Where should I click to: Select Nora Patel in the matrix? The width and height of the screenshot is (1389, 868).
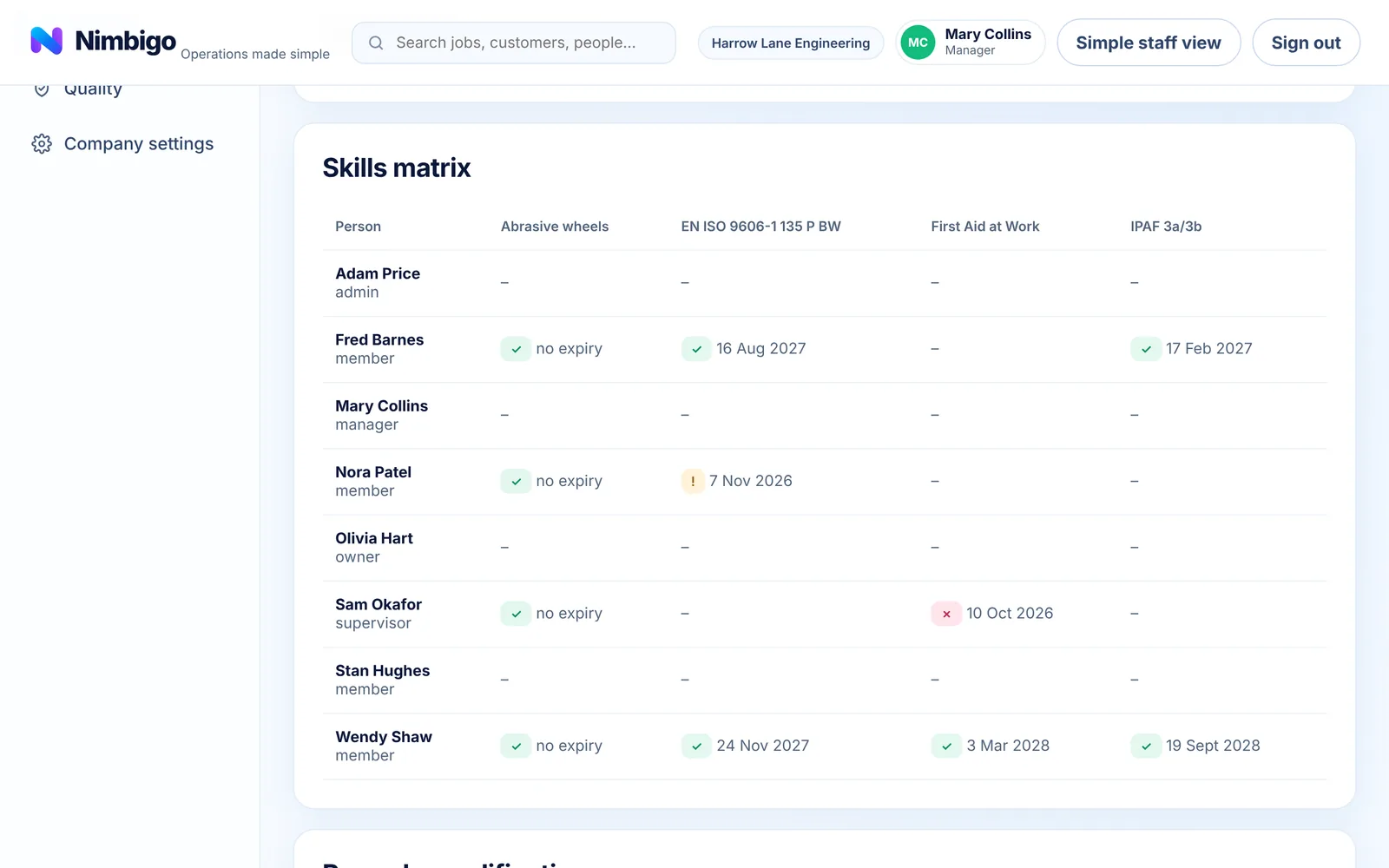373,472
